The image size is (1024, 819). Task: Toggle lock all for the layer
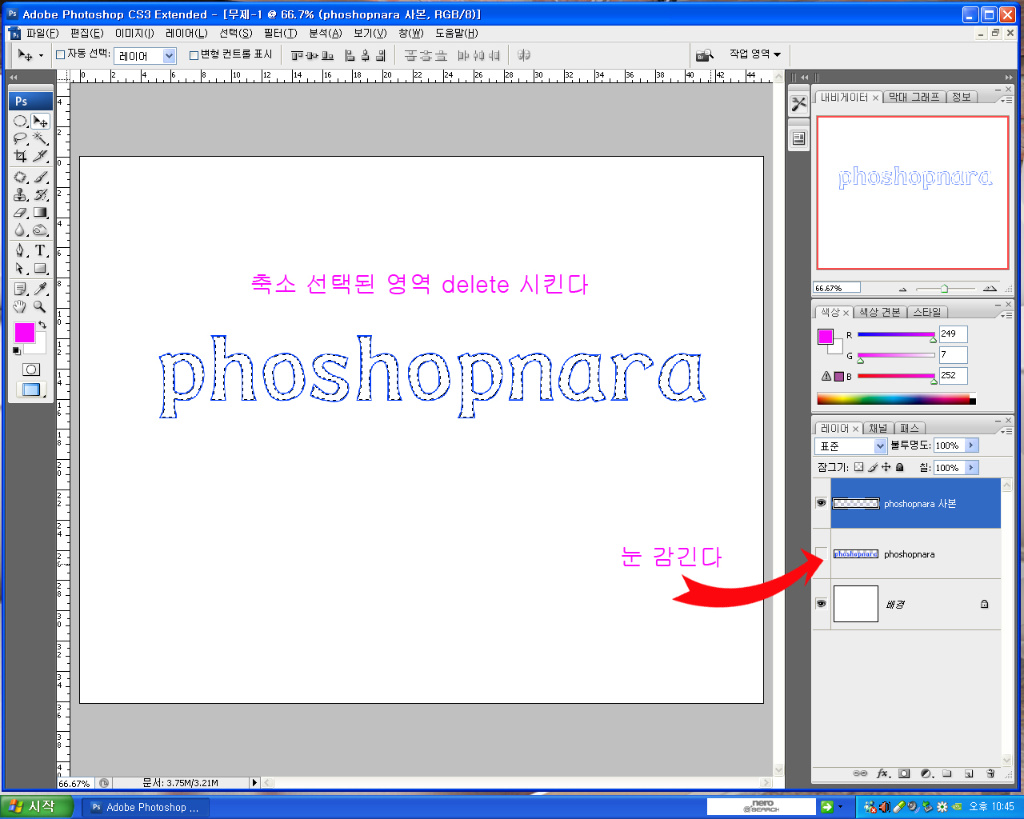tap(900, 467)
